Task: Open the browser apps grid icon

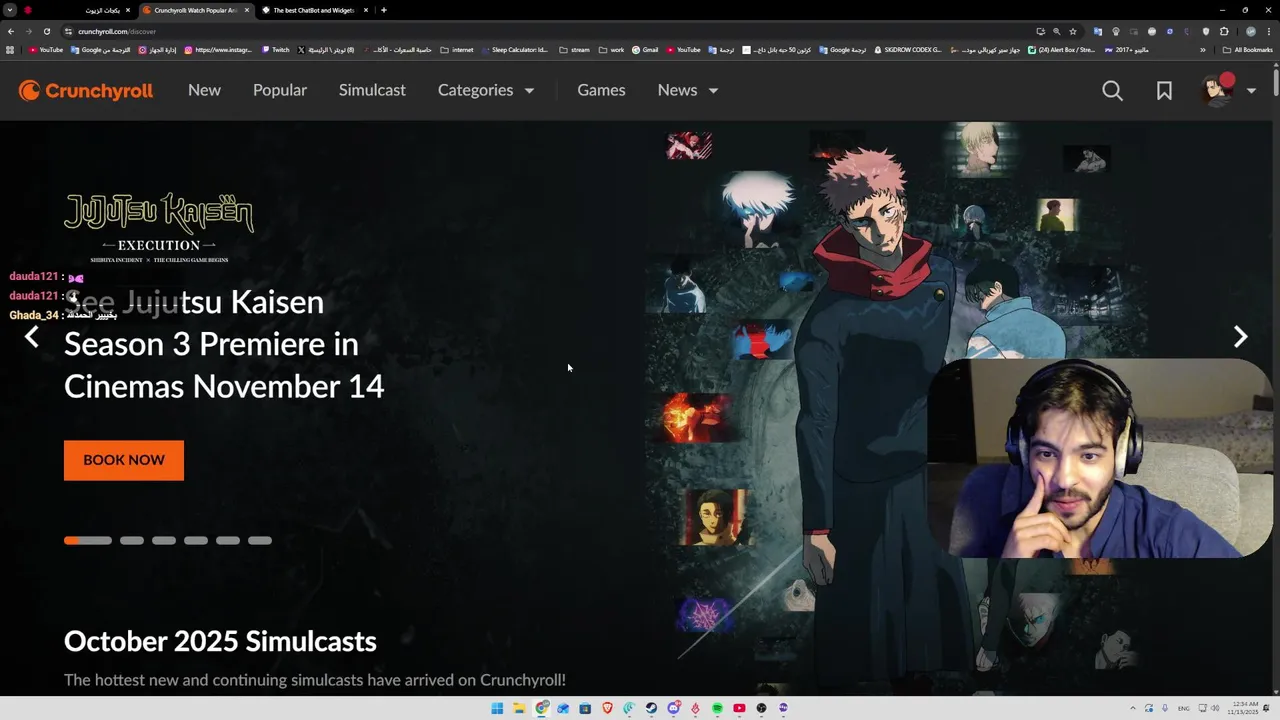Action: tap(10, 49)
